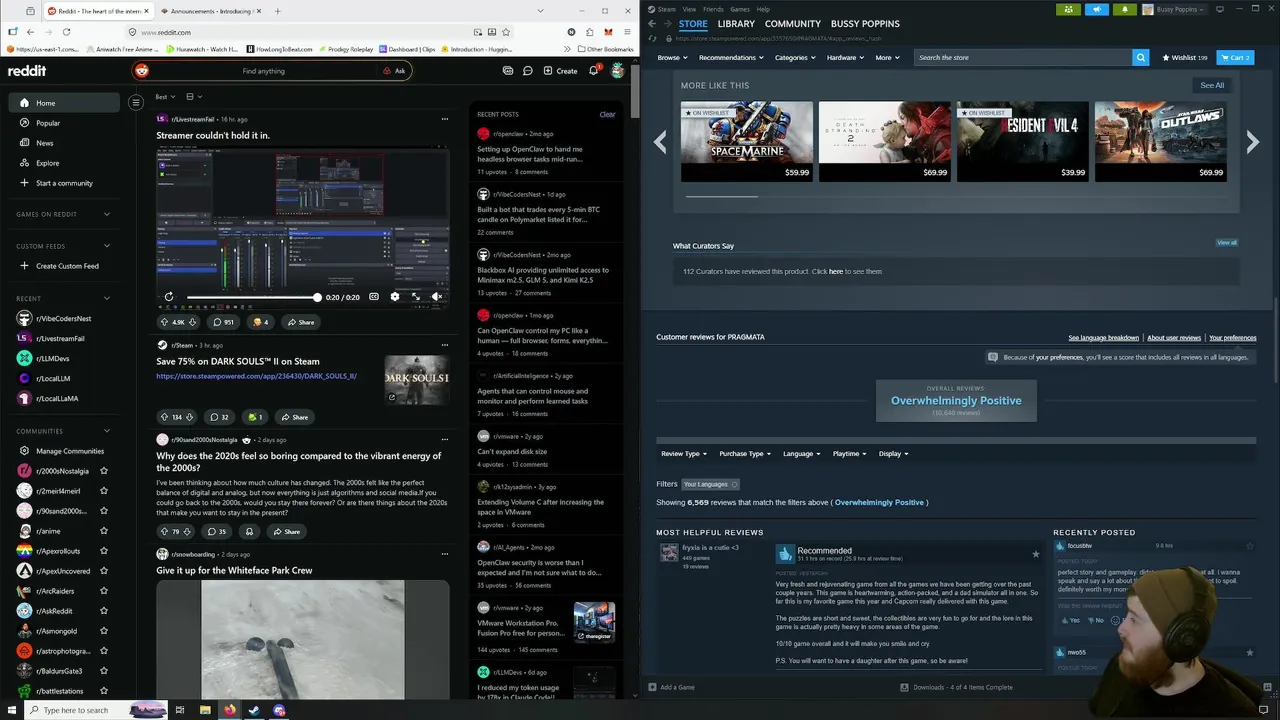Enter fullscreen on the Reddit video
Image resolution: width=1280 pixels, height=720 pixels.
coord(416,297)
